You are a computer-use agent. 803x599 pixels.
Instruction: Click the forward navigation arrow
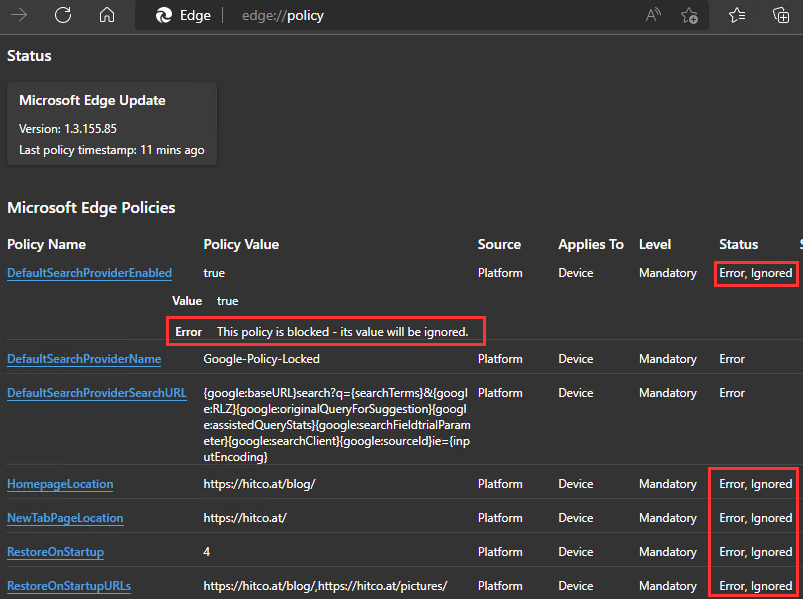19,15
